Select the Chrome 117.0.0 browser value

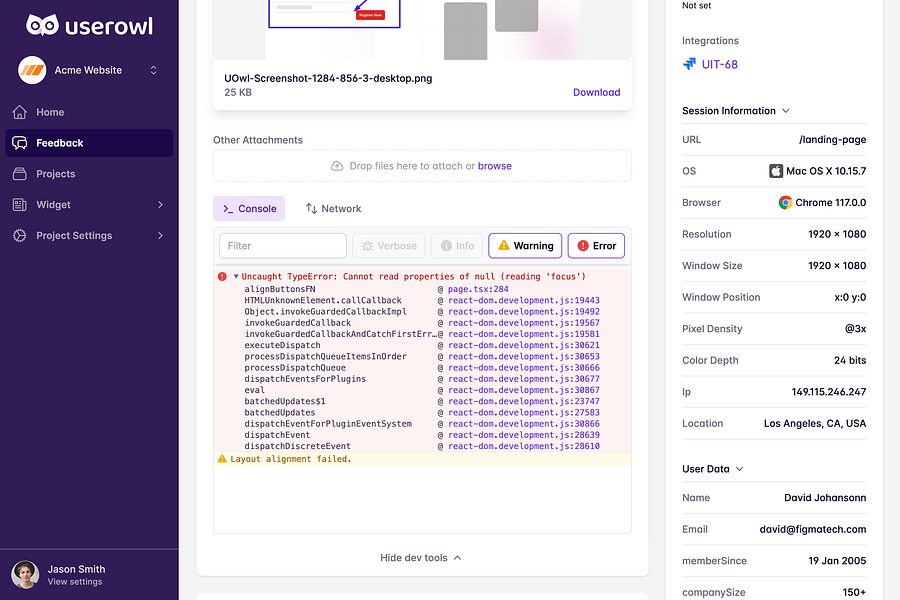point(831,203)
